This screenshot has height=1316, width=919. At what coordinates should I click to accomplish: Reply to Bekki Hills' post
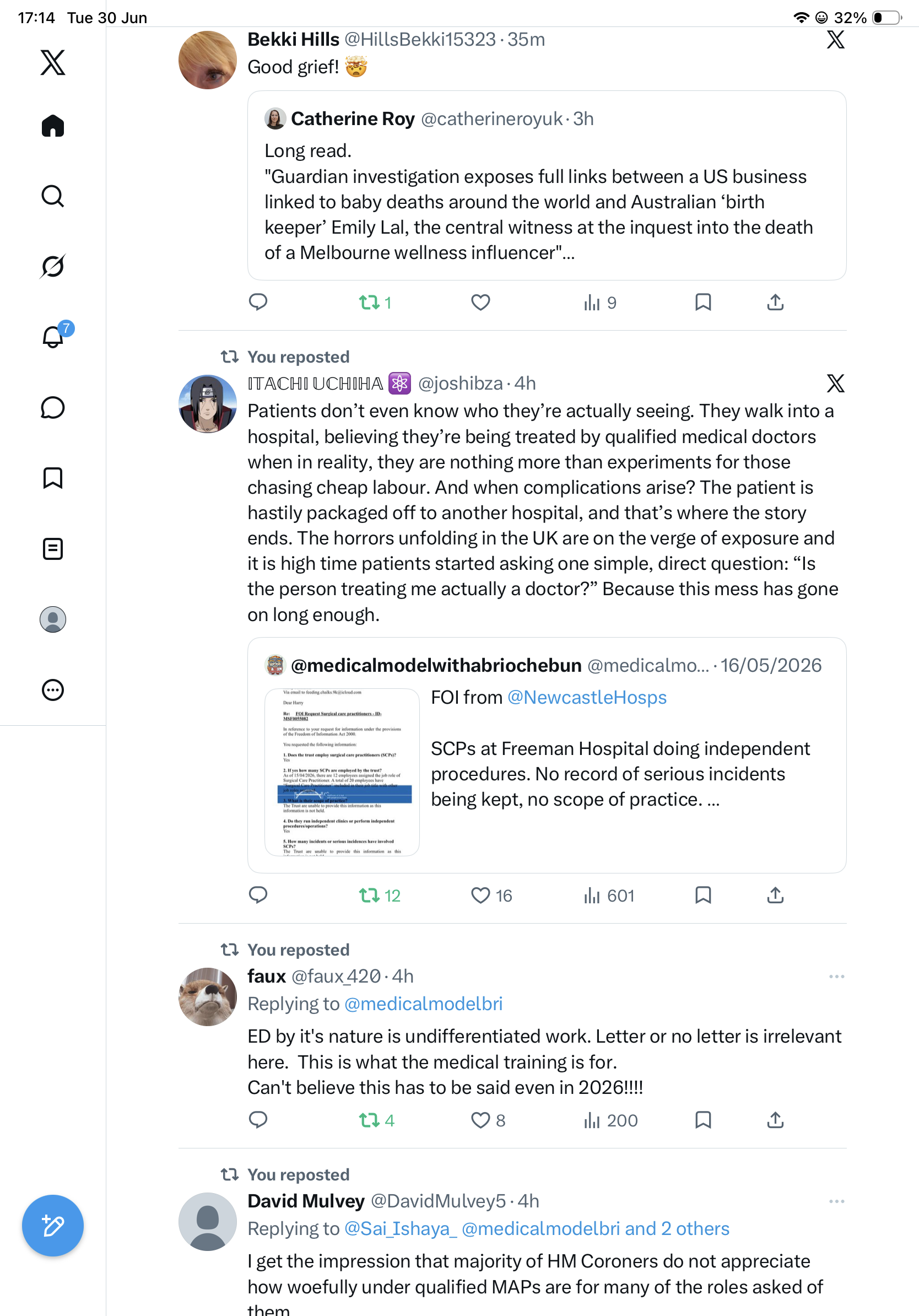pyautogui.click(x=258, y=302)
